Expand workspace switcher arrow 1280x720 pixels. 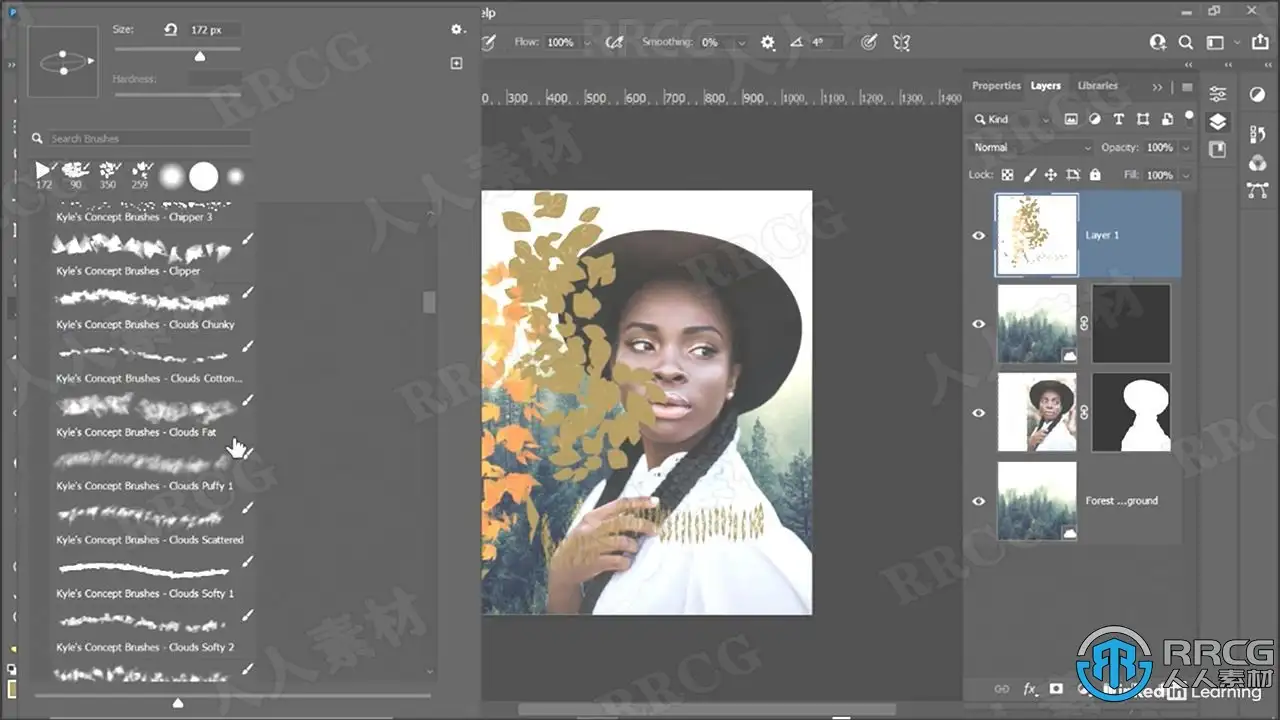(1237, 43)
